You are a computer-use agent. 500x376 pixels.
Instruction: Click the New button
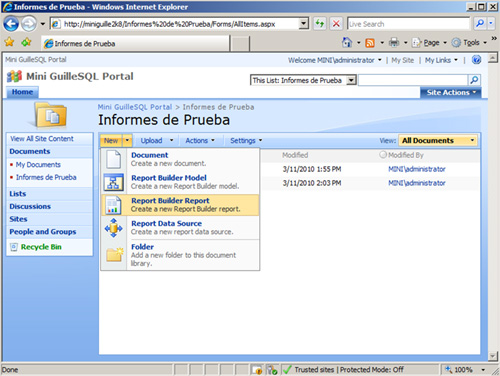click(x=111, y=141)
